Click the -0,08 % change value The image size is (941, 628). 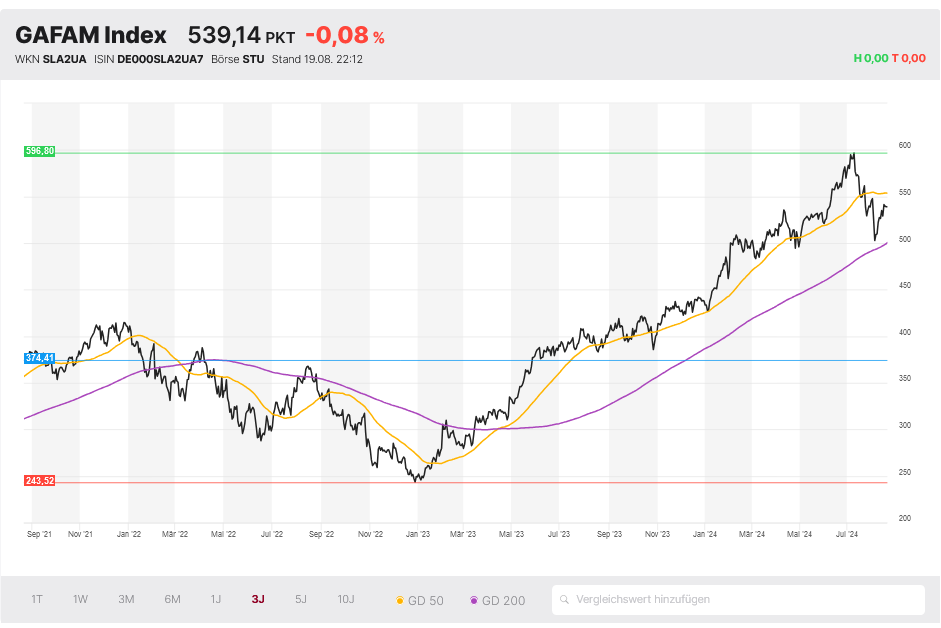[x=345, y=35]
